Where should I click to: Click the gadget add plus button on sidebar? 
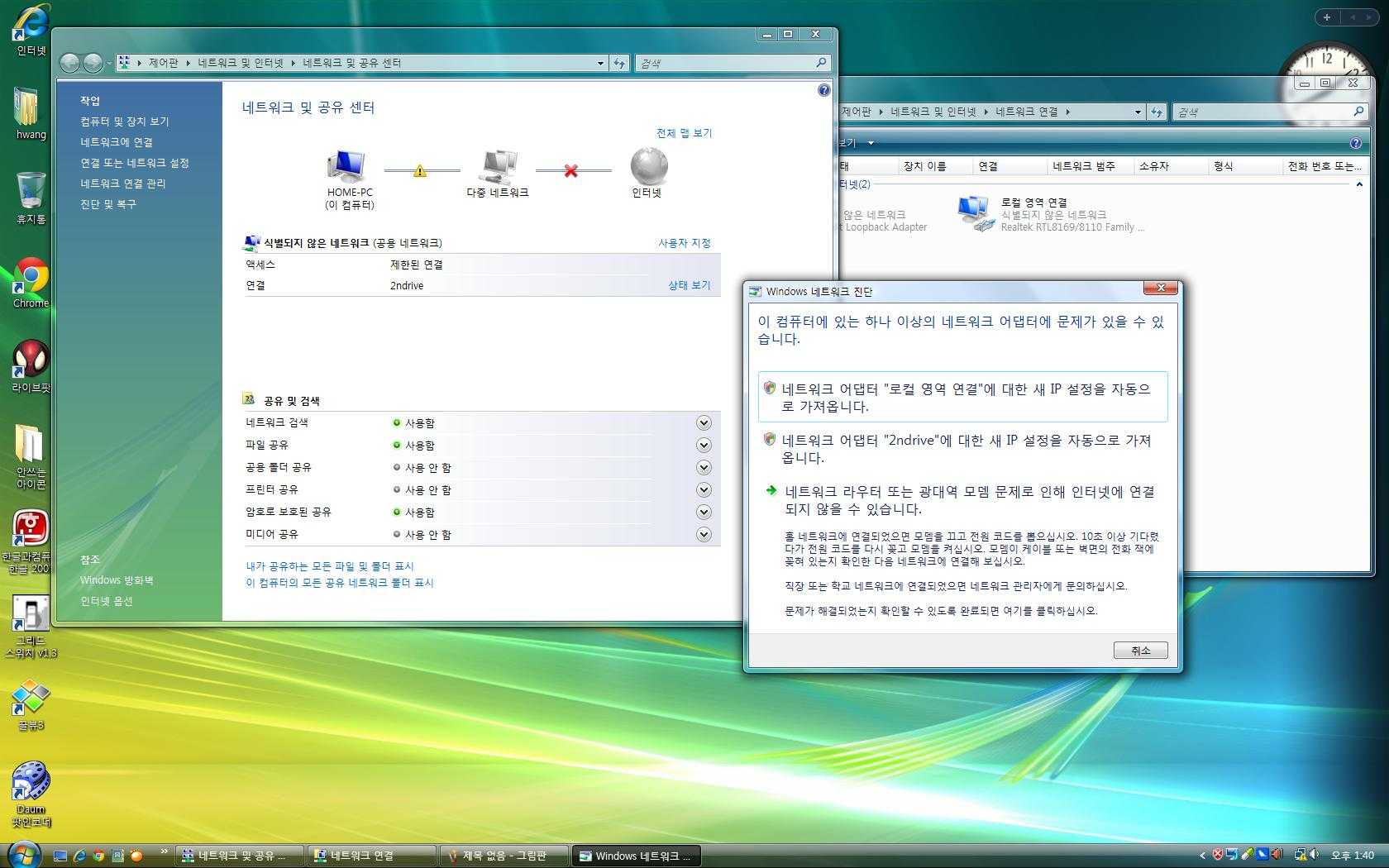1327,17
